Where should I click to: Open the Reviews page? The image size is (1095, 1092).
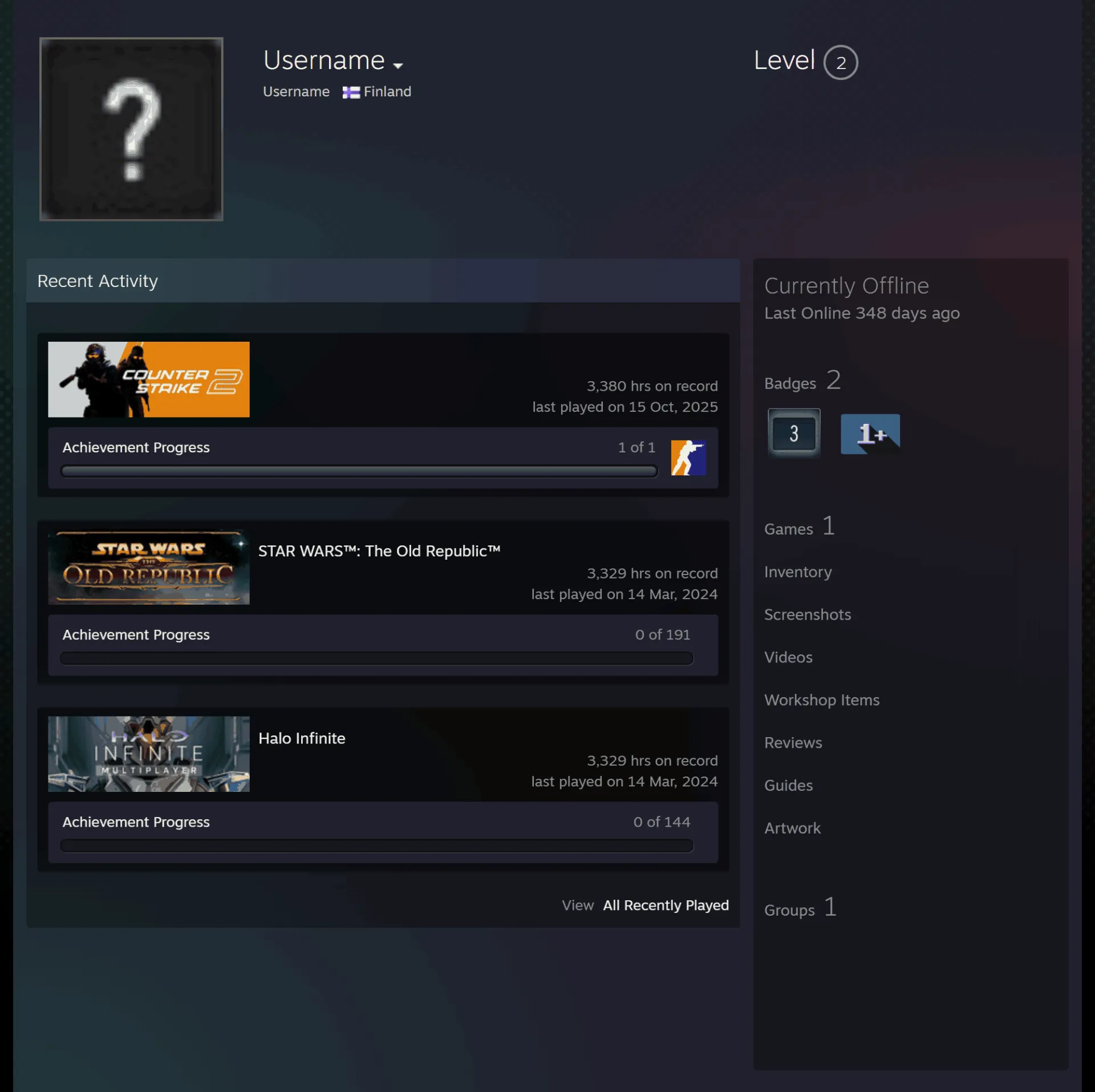(793, 743)
